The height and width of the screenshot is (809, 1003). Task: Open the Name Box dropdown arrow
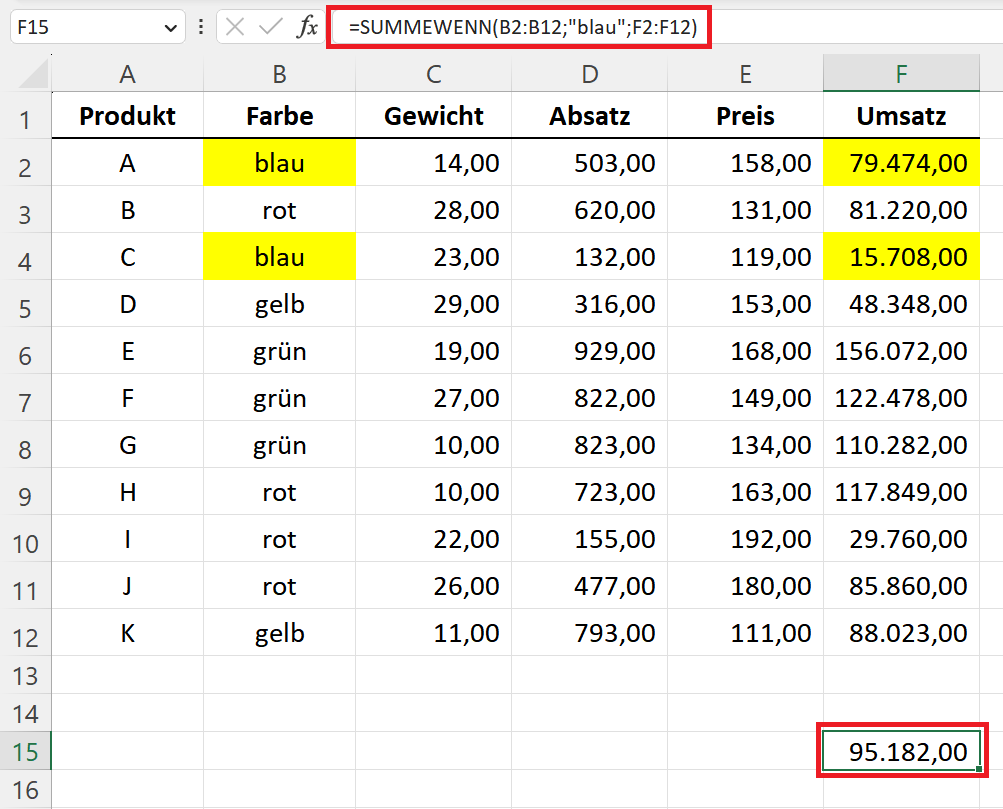point(170,27)
